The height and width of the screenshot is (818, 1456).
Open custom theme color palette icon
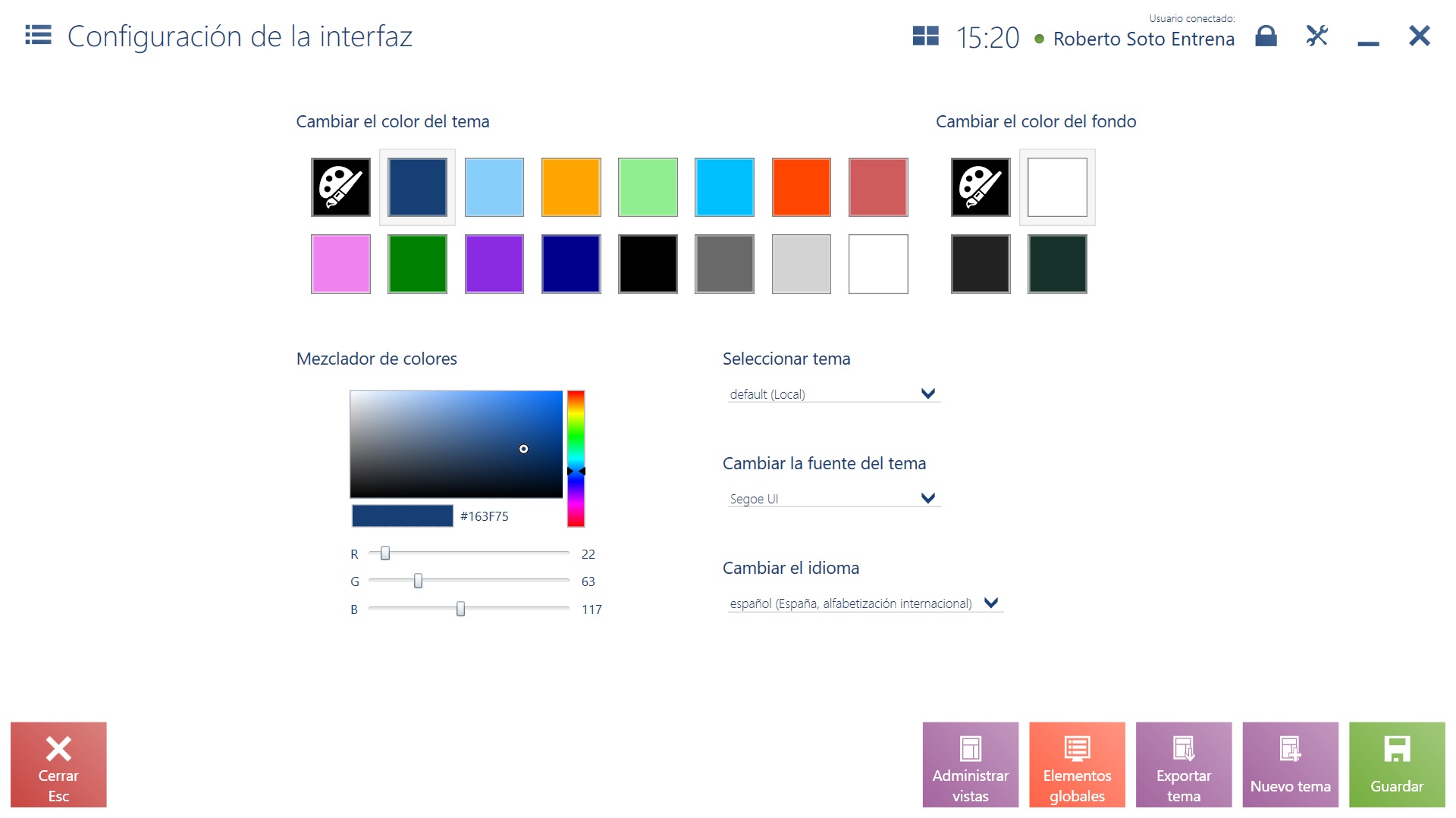tap(340, 187)
